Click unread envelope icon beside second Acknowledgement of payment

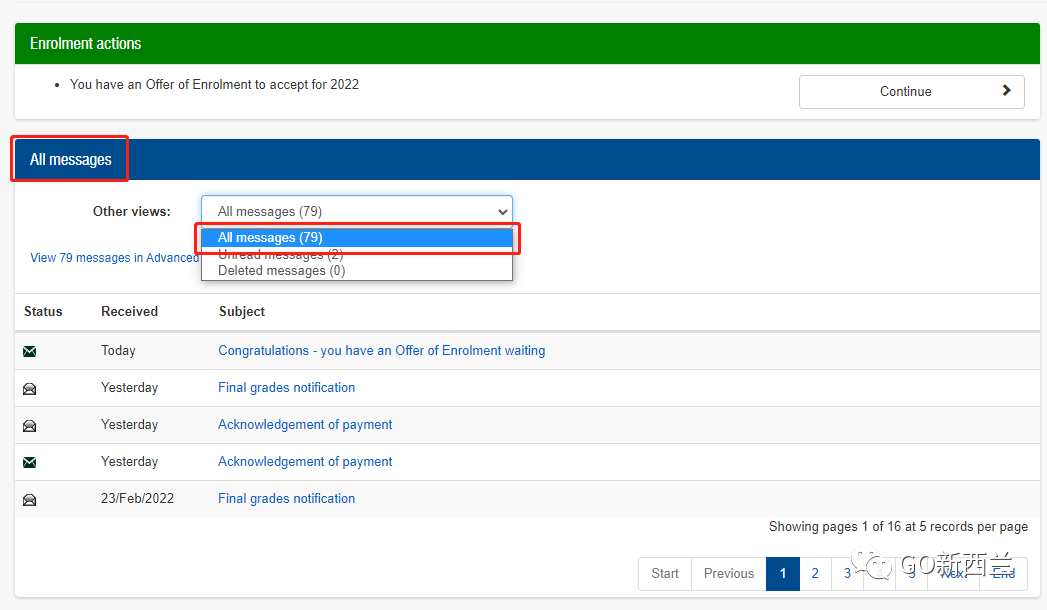coord(29,463)
